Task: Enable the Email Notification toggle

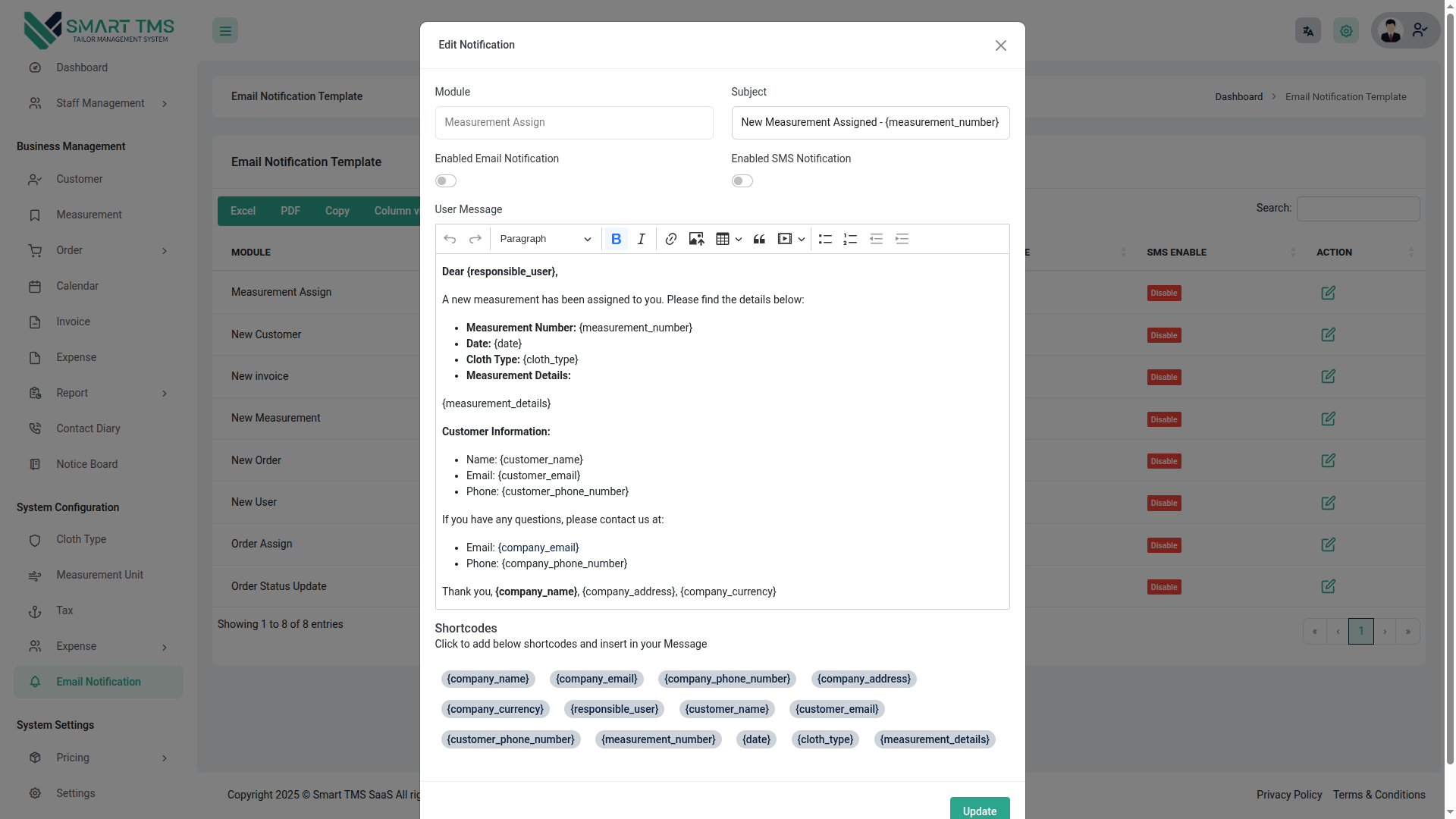Action: 445,180
